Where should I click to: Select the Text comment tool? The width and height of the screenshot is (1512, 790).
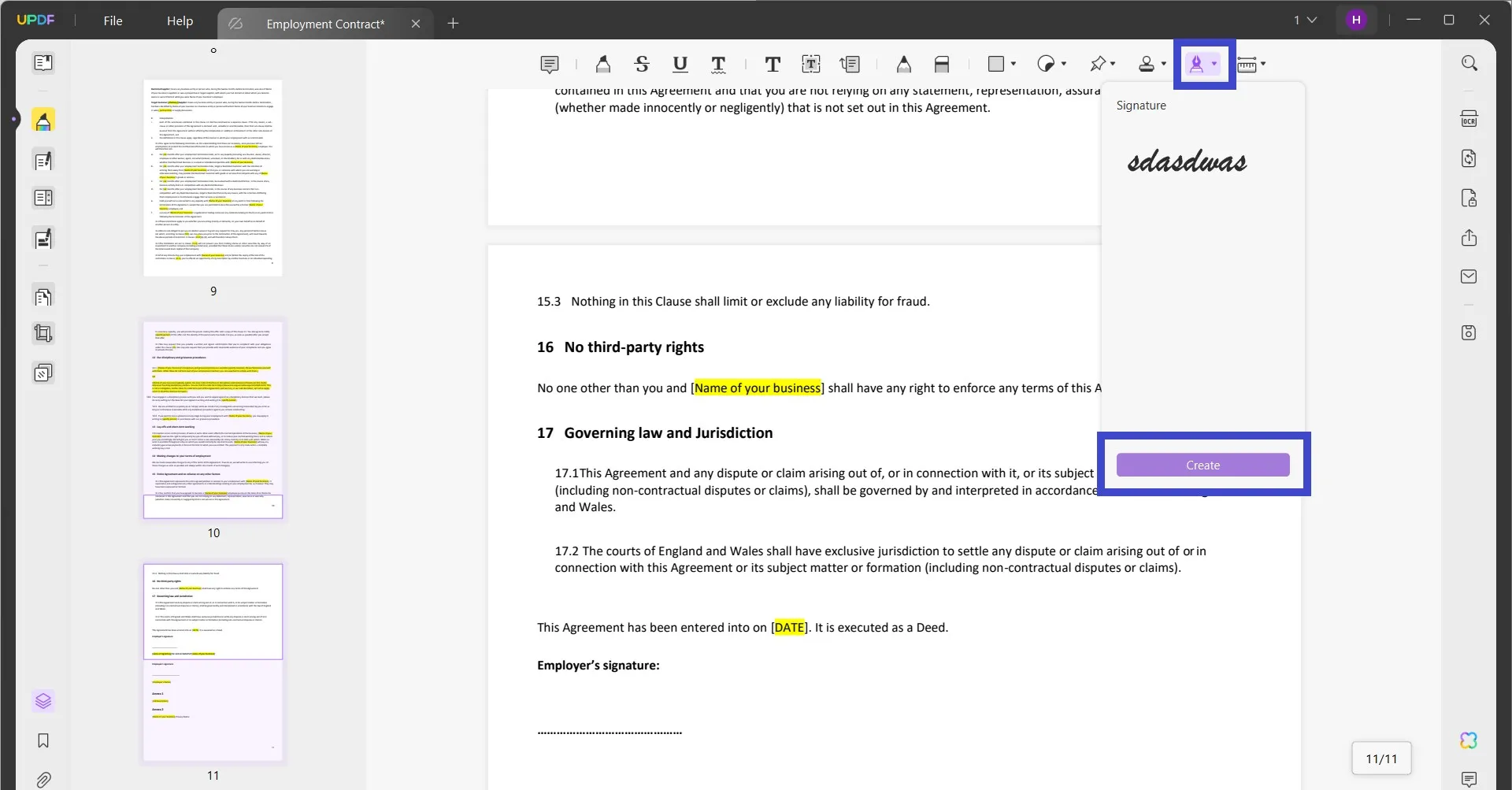[773, 64]
